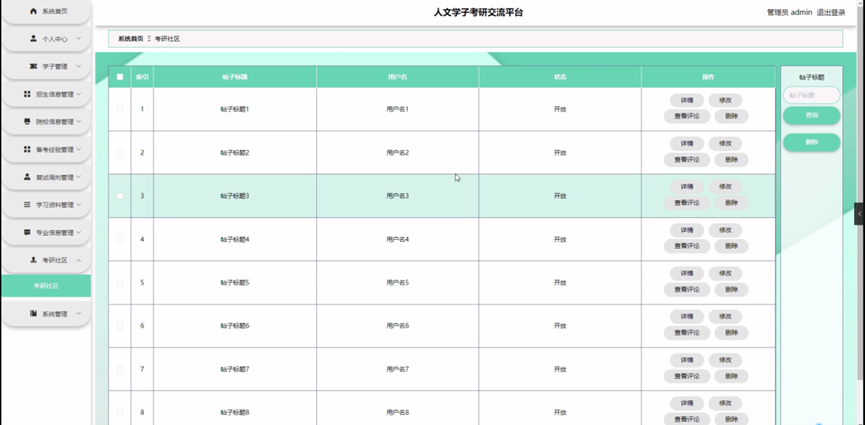
Task: Collapse the 考研社区 menu chevron
Action: point(78,260)
